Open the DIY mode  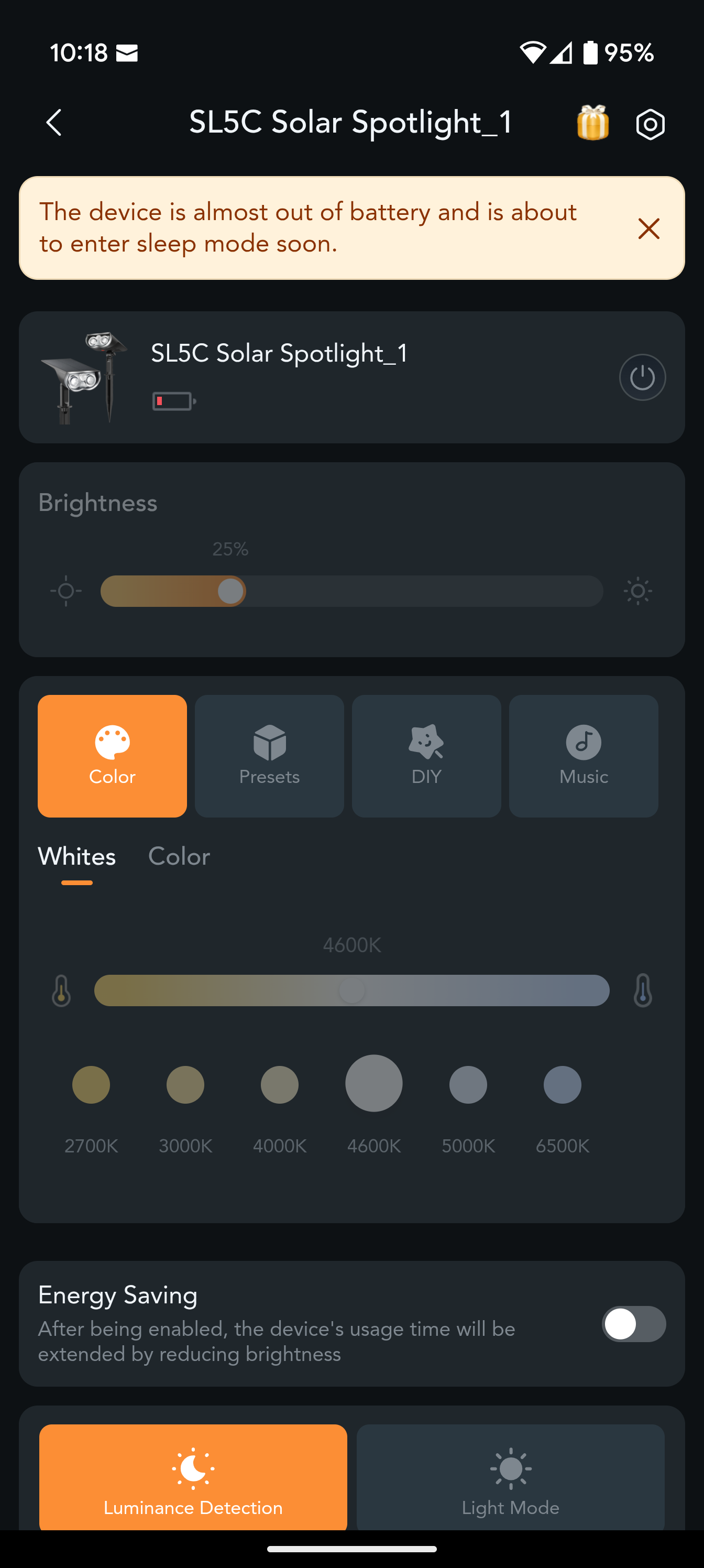coord(426,756)
